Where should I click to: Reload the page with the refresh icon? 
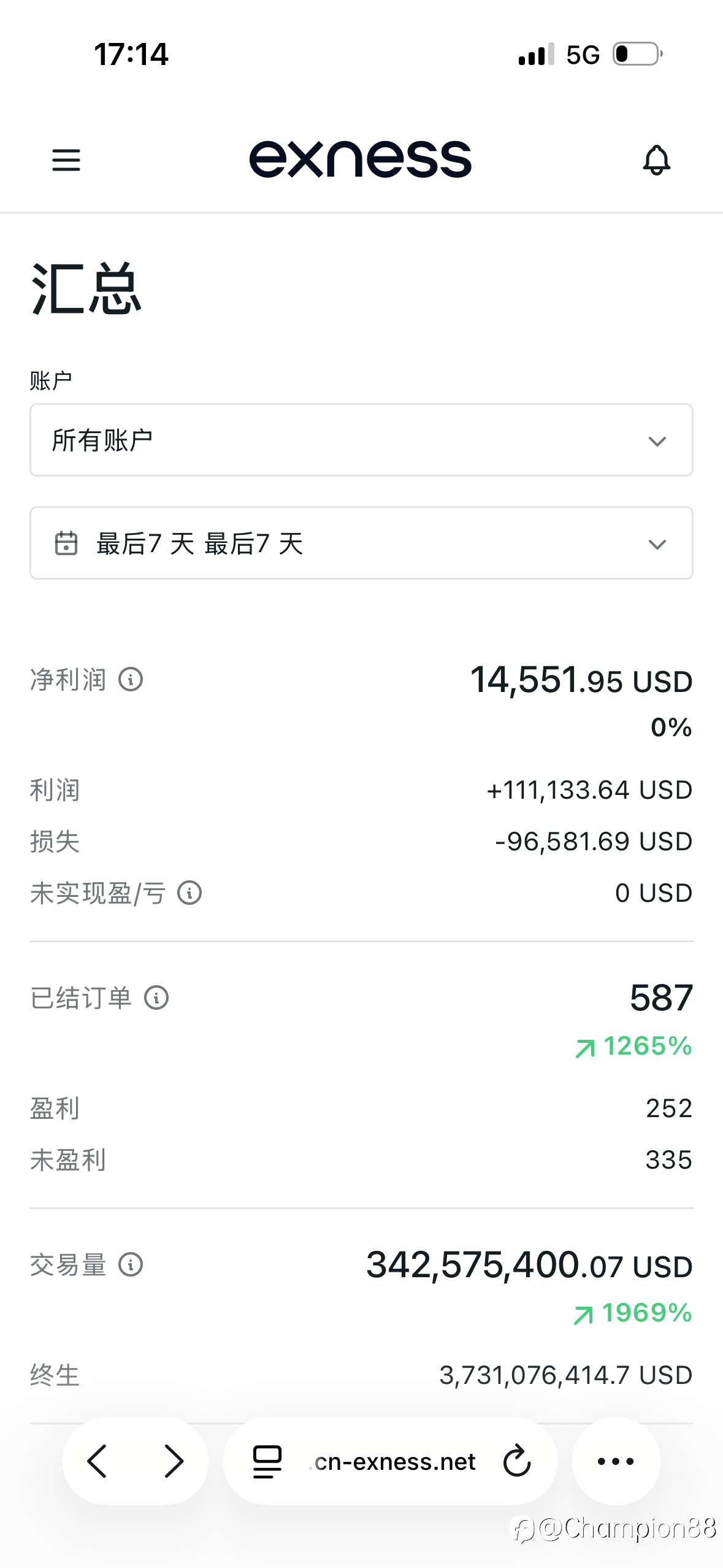[x=517, y=1461]
